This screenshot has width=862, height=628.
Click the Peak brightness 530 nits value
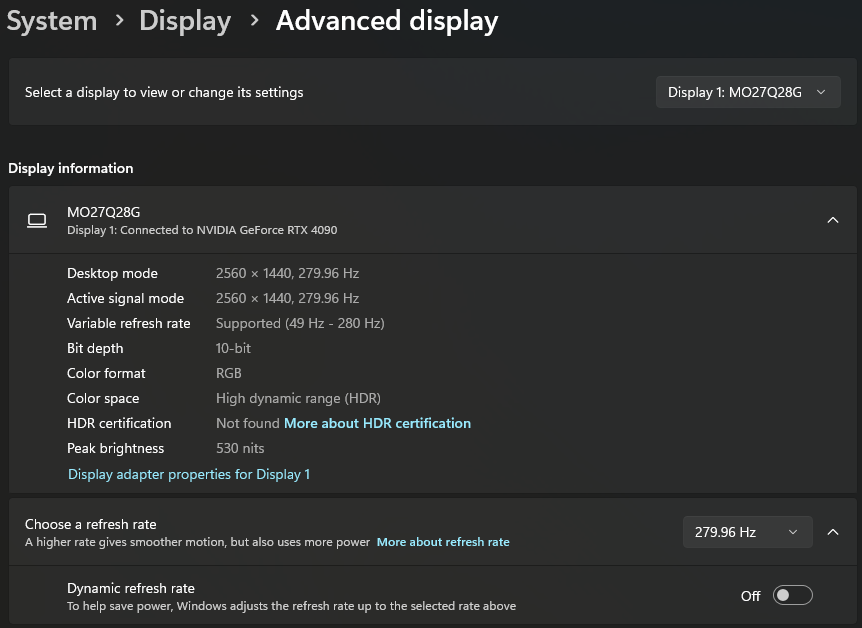tap(240, 448)
